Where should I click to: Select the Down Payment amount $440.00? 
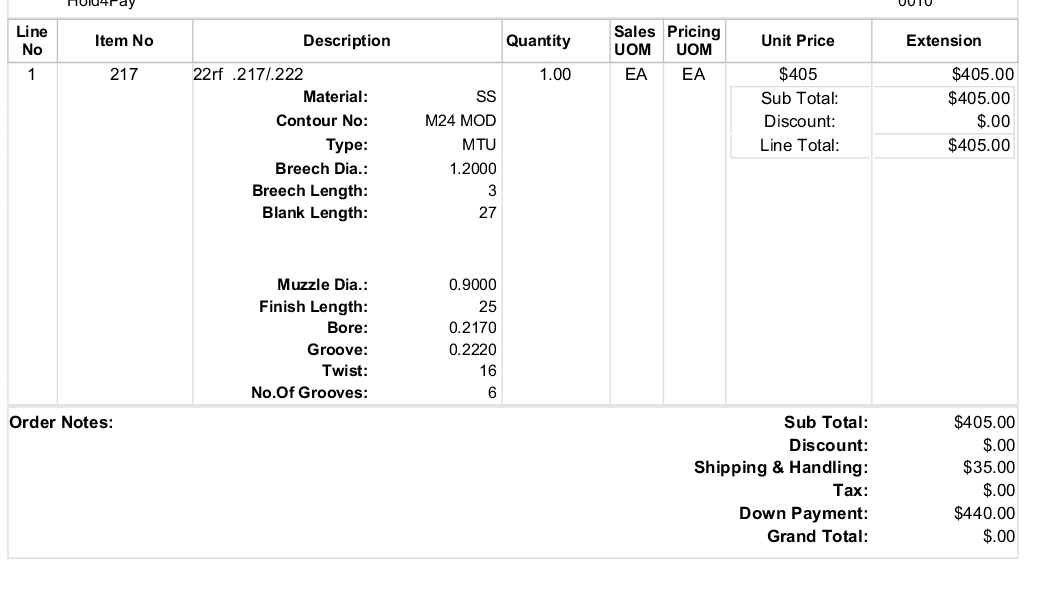click(x=984, y=514)
